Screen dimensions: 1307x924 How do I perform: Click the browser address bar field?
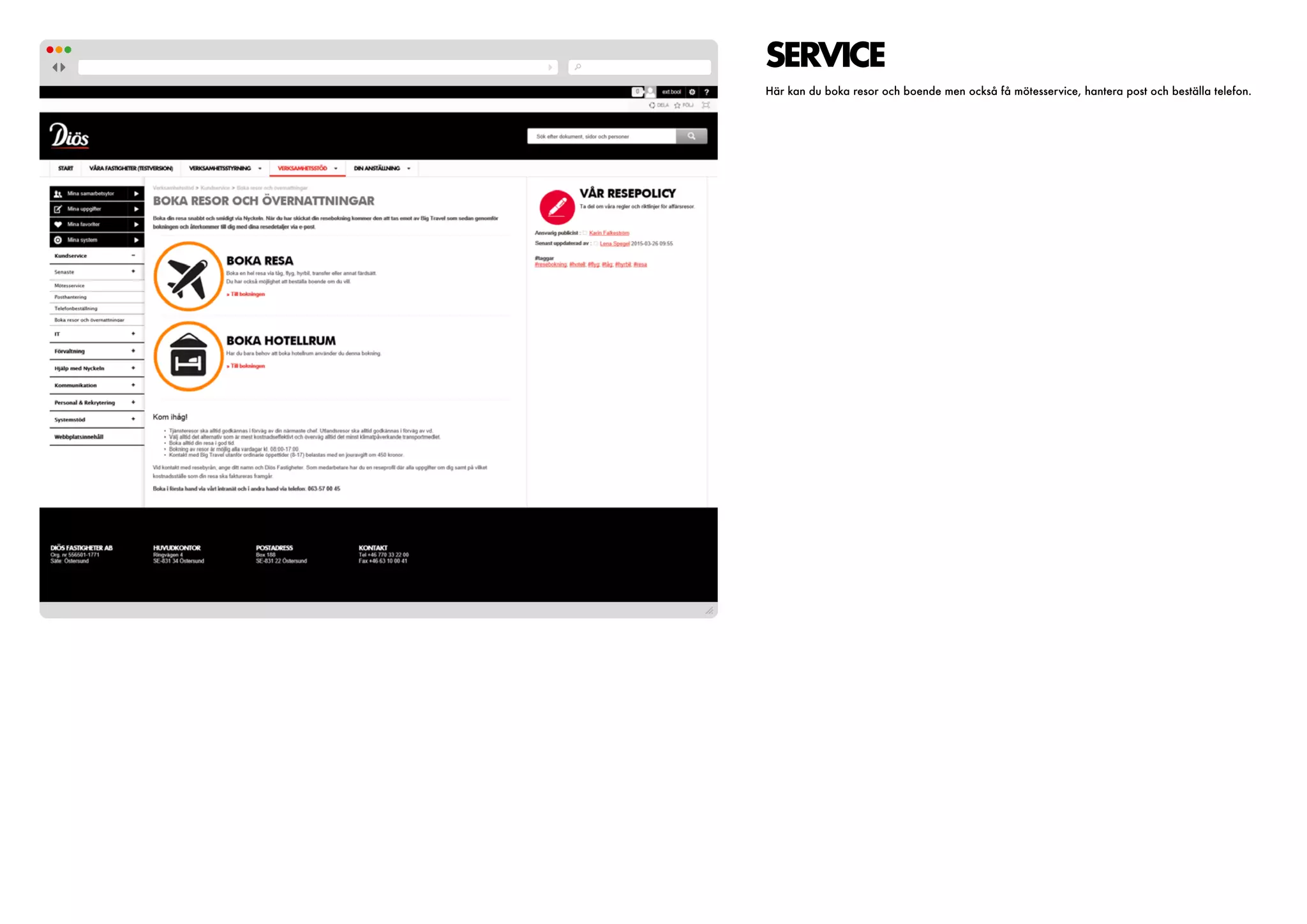click(x=318, y=67)
